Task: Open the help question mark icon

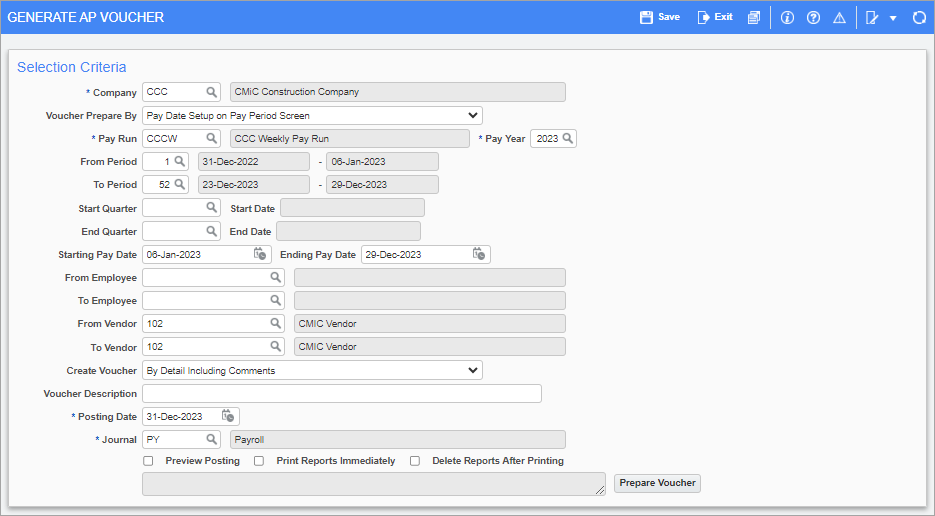Action: click(813, 17)
